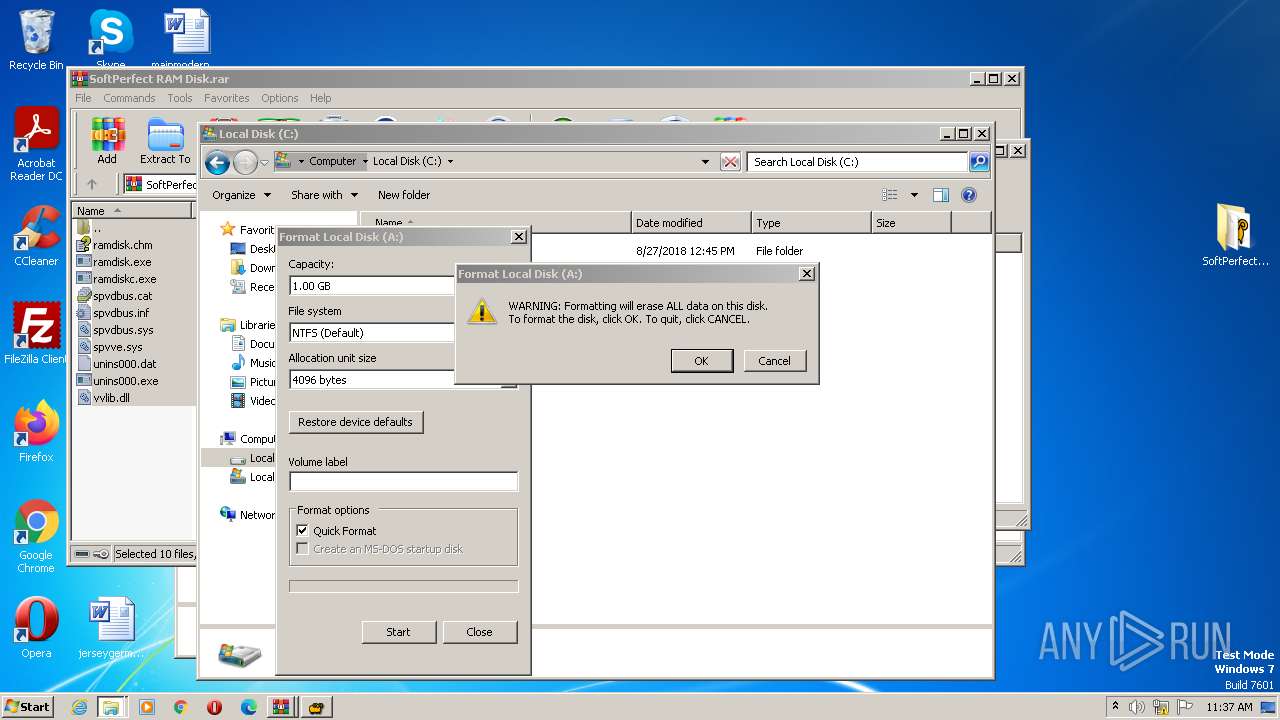Viewport: 1280px width, 720px height.
Task: Click the Close button in Format dialog
Action: pos(479,632)
